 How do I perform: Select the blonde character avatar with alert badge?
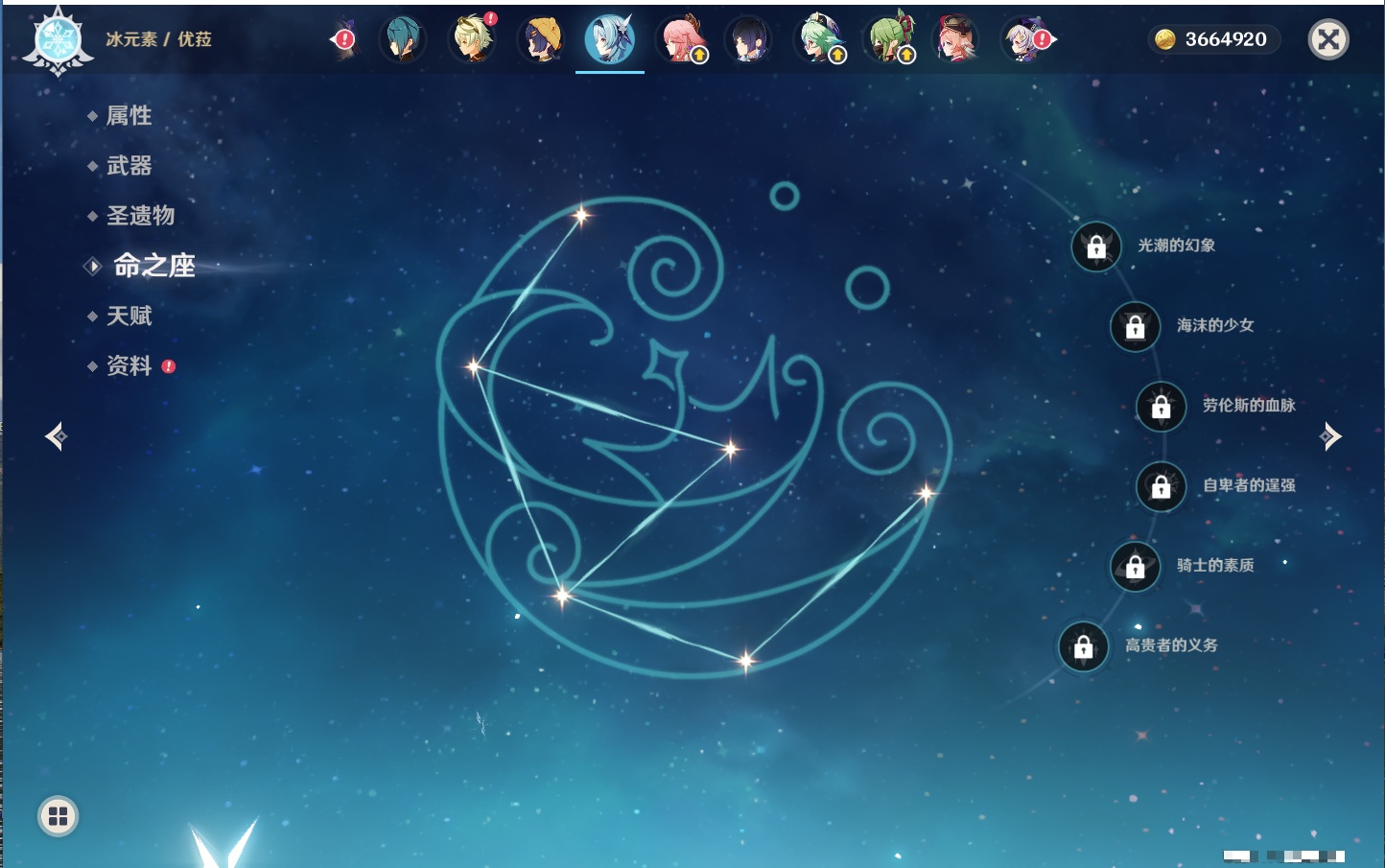pyautogui.click(x=473, y=38)
